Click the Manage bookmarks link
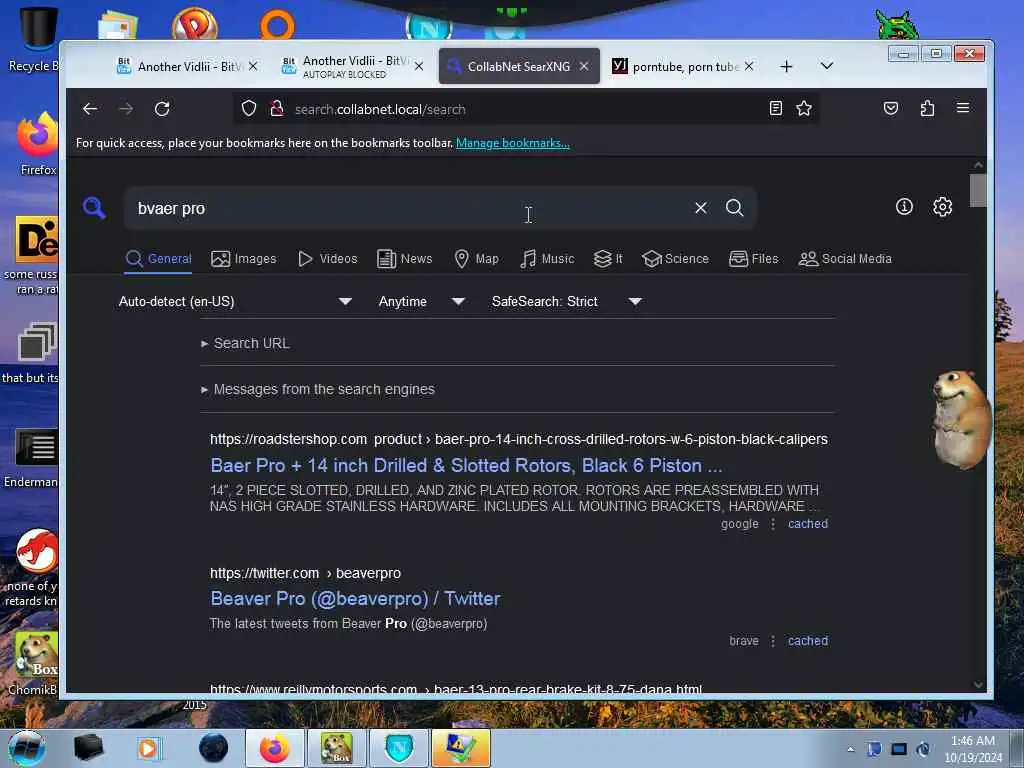Viewport: 1024px width, 768px height. coord(513,143)
